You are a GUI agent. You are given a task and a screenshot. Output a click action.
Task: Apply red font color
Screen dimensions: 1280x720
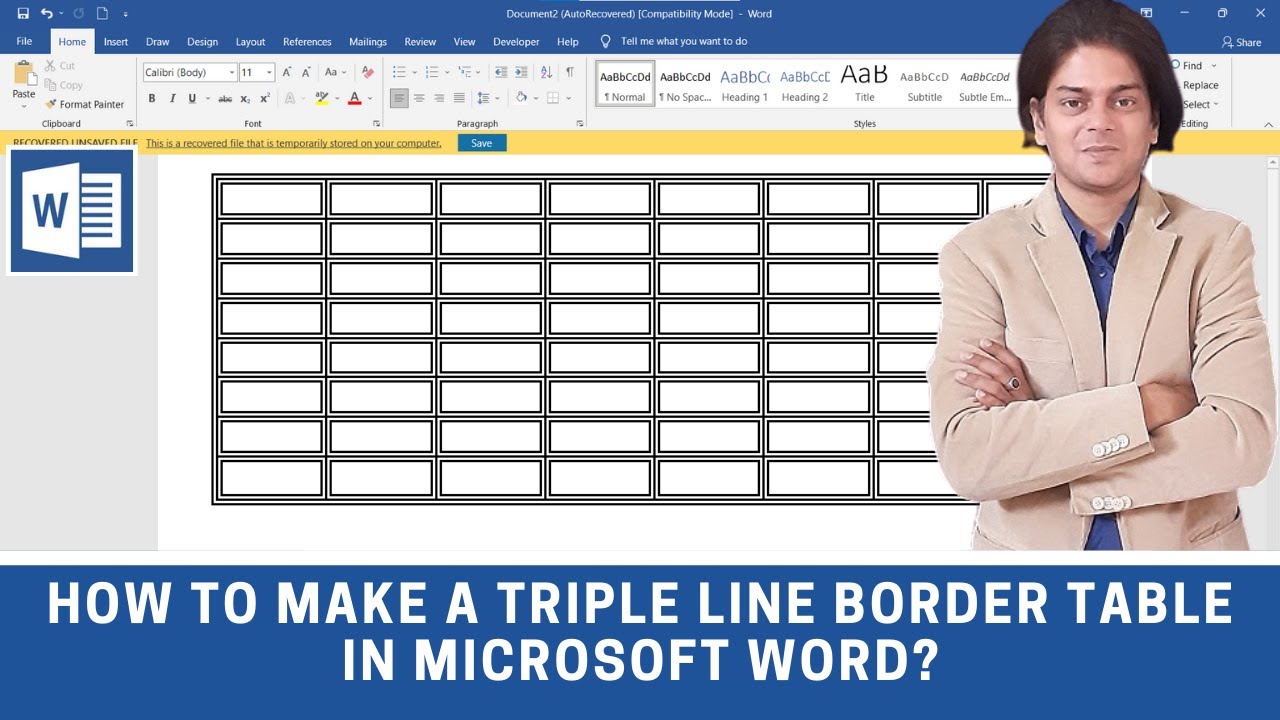(354, 98)
